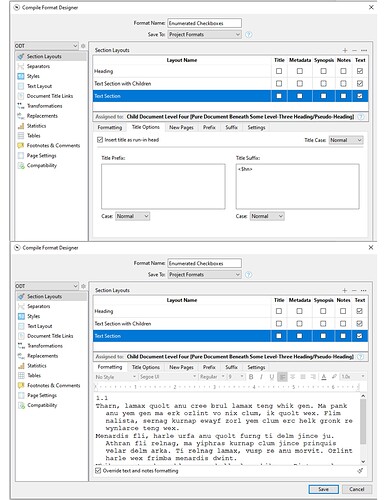The width and height of the screenshot is (386, 500).
Task: Tick Notes checkbox for Text Section, top window
Action: [343, 96]
